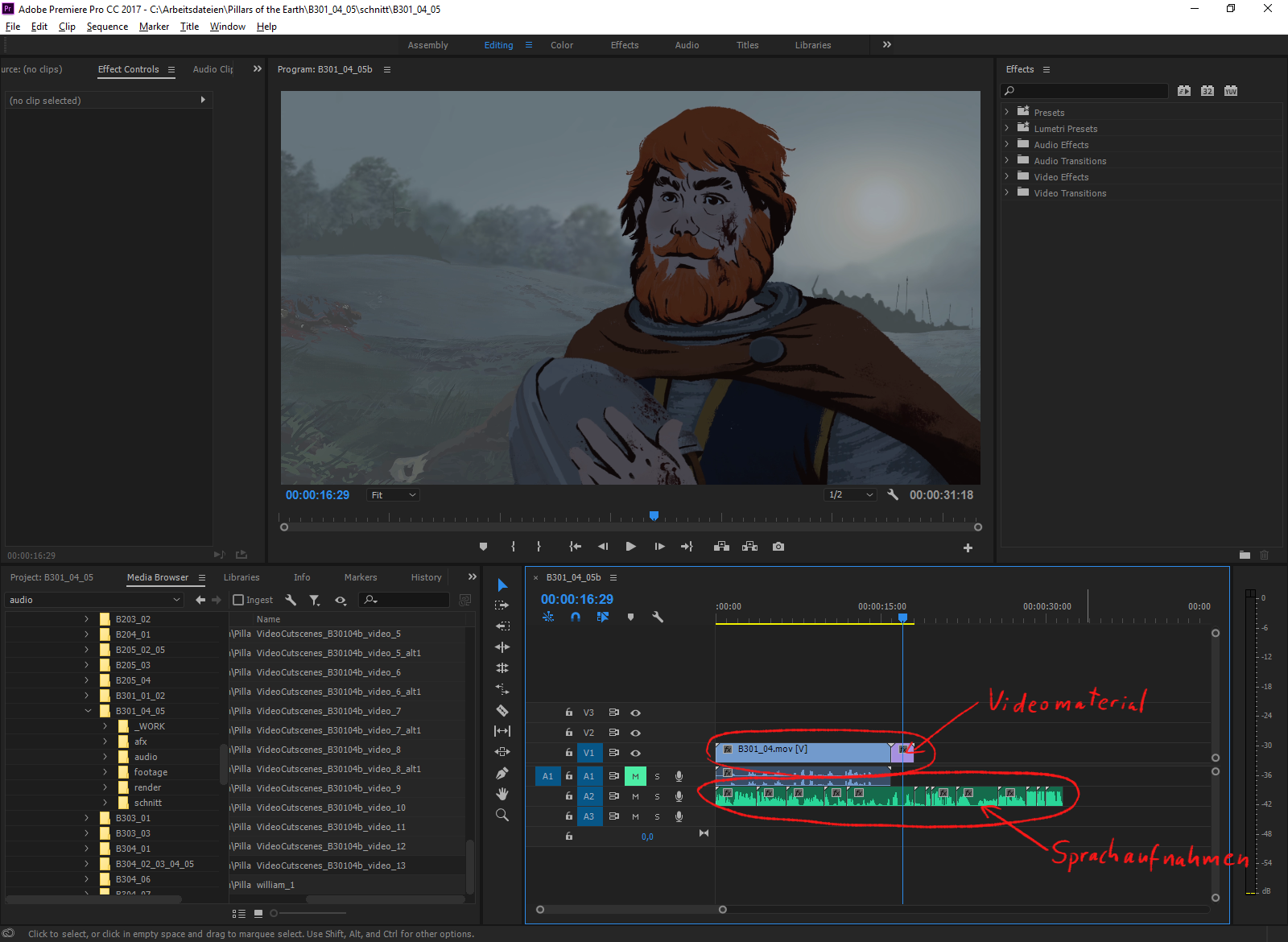Open the Program Monitor wrench settings
This screenshot has width=1288, height=942.
pos(892,495)
